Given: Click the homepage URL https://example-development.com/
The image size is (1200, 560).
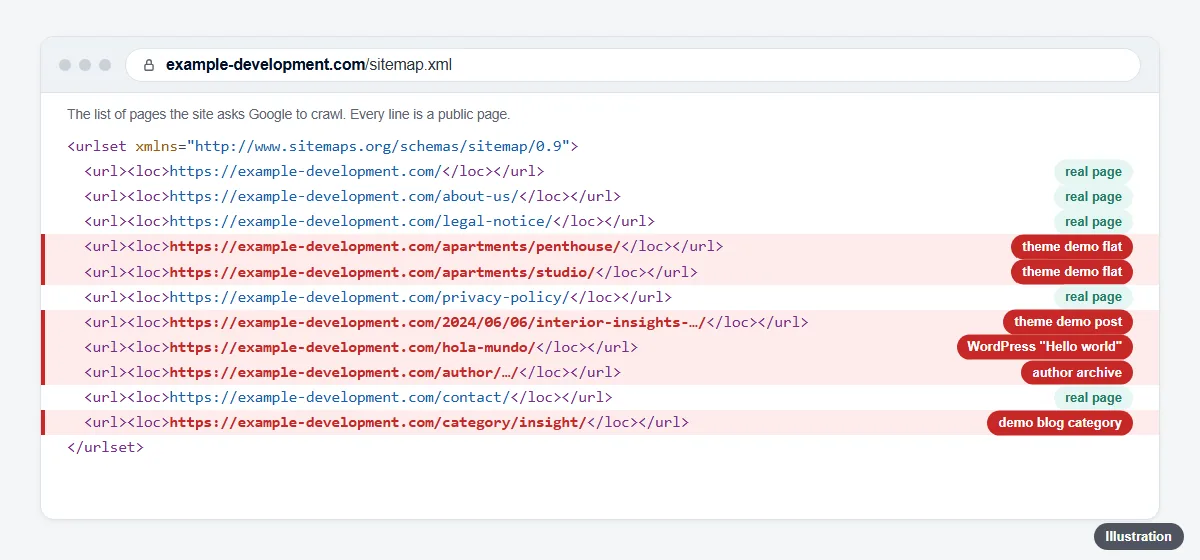Looking at the screenshot, I should pos(305,171).
